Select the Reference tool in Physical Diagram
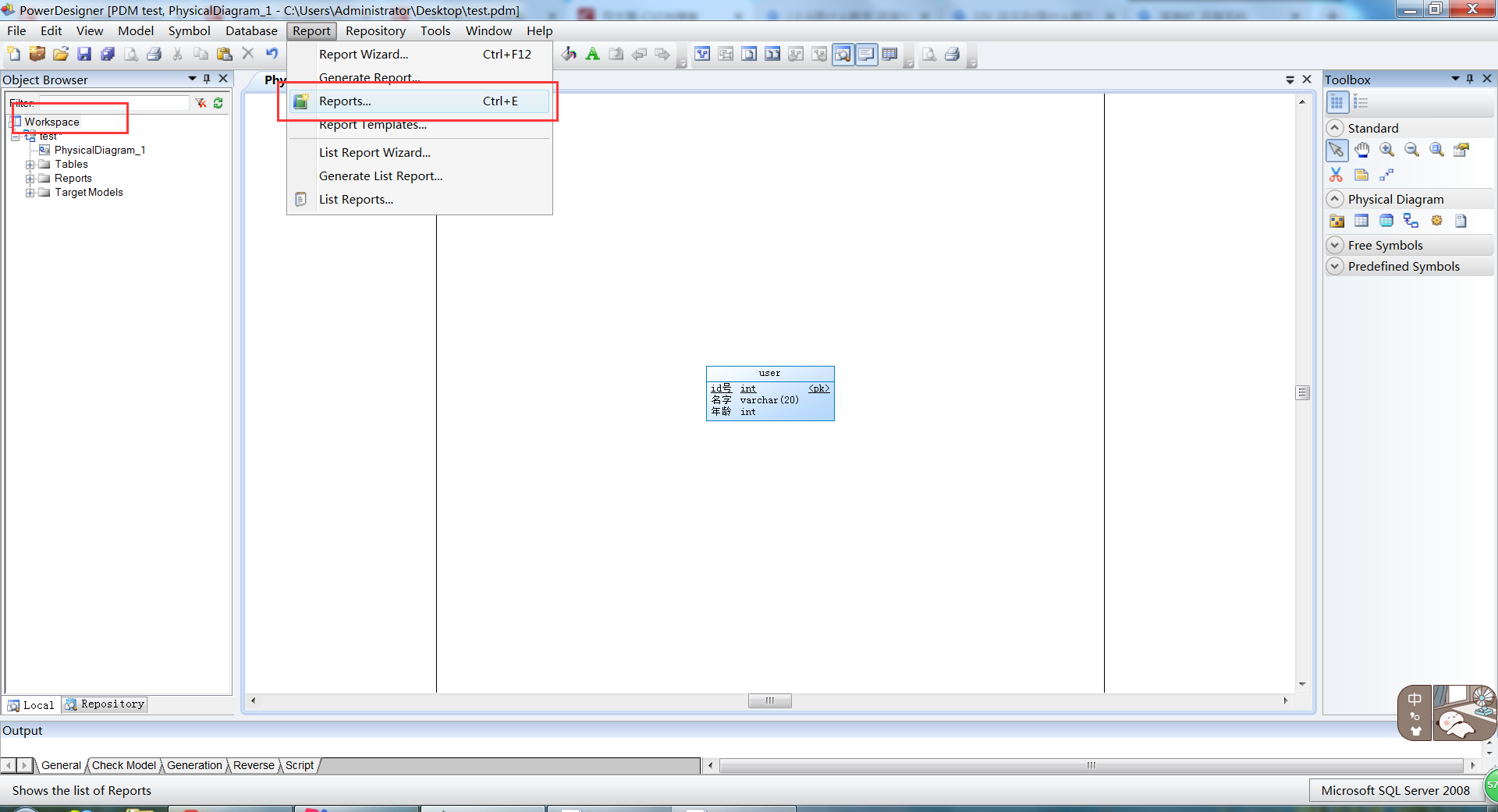This screenshot has width=1498, height=812. 1411,221
